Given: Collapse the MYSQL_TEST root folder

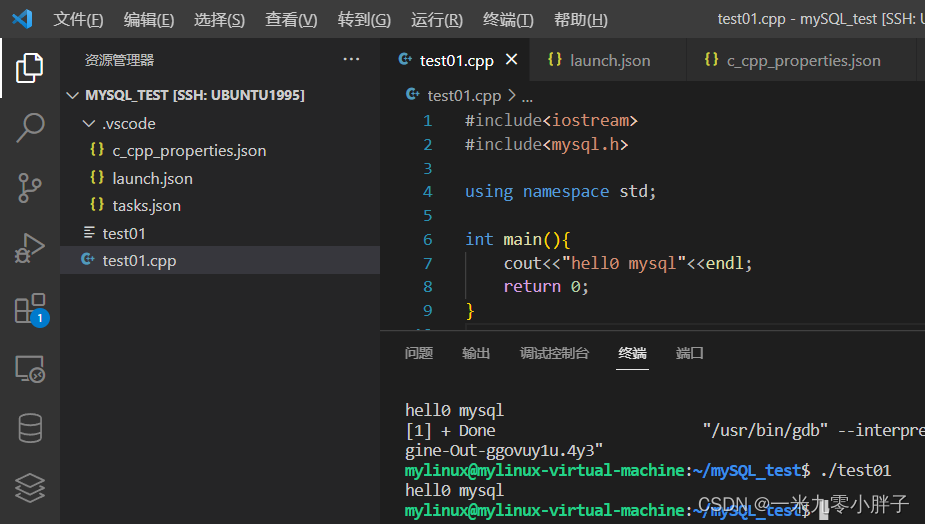Looking at the screenshot, I should 72,95.
